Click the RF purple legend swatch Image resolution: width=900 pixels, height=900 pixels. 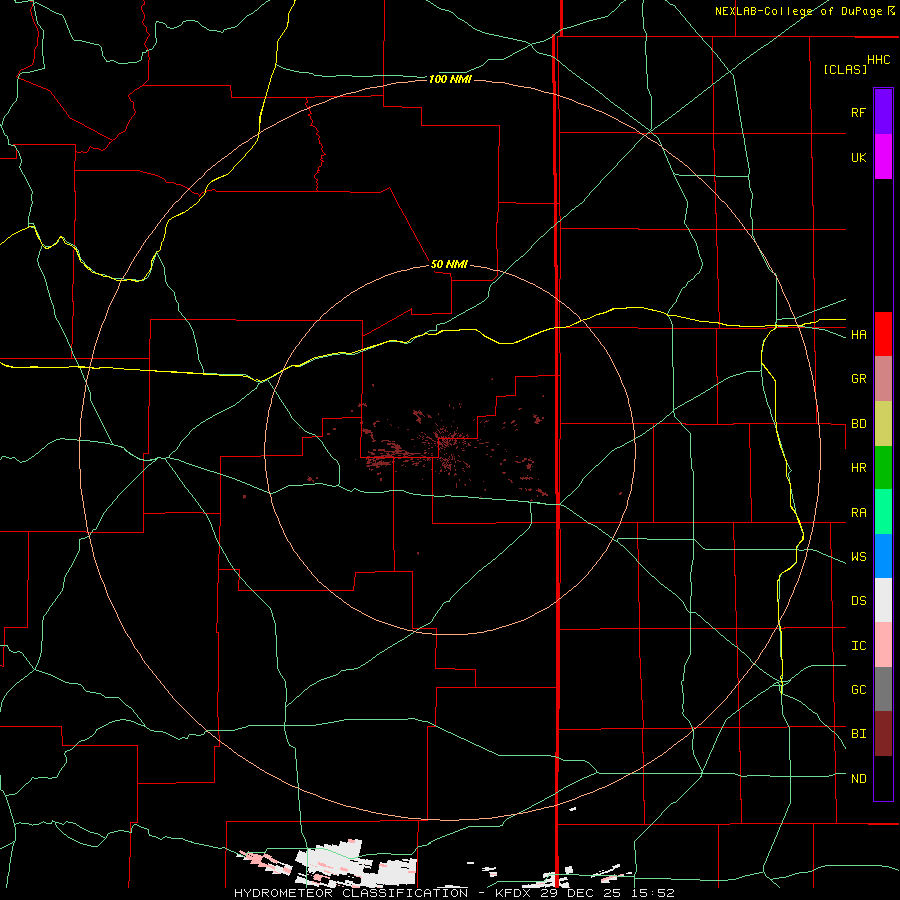[x=883, y=112]
